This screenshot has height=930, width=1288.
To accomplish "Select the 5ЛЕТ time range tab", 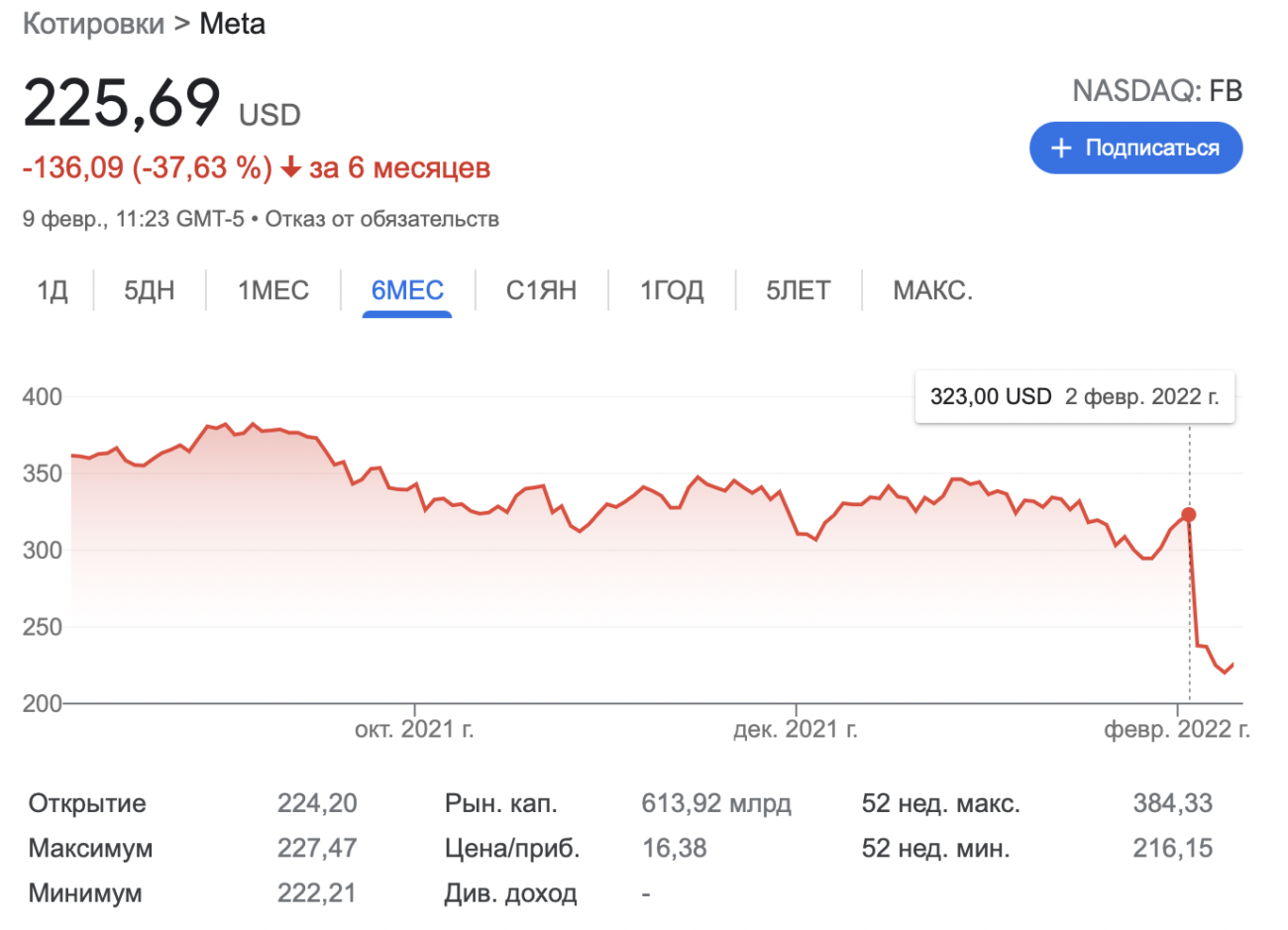I will coord(799,290).
